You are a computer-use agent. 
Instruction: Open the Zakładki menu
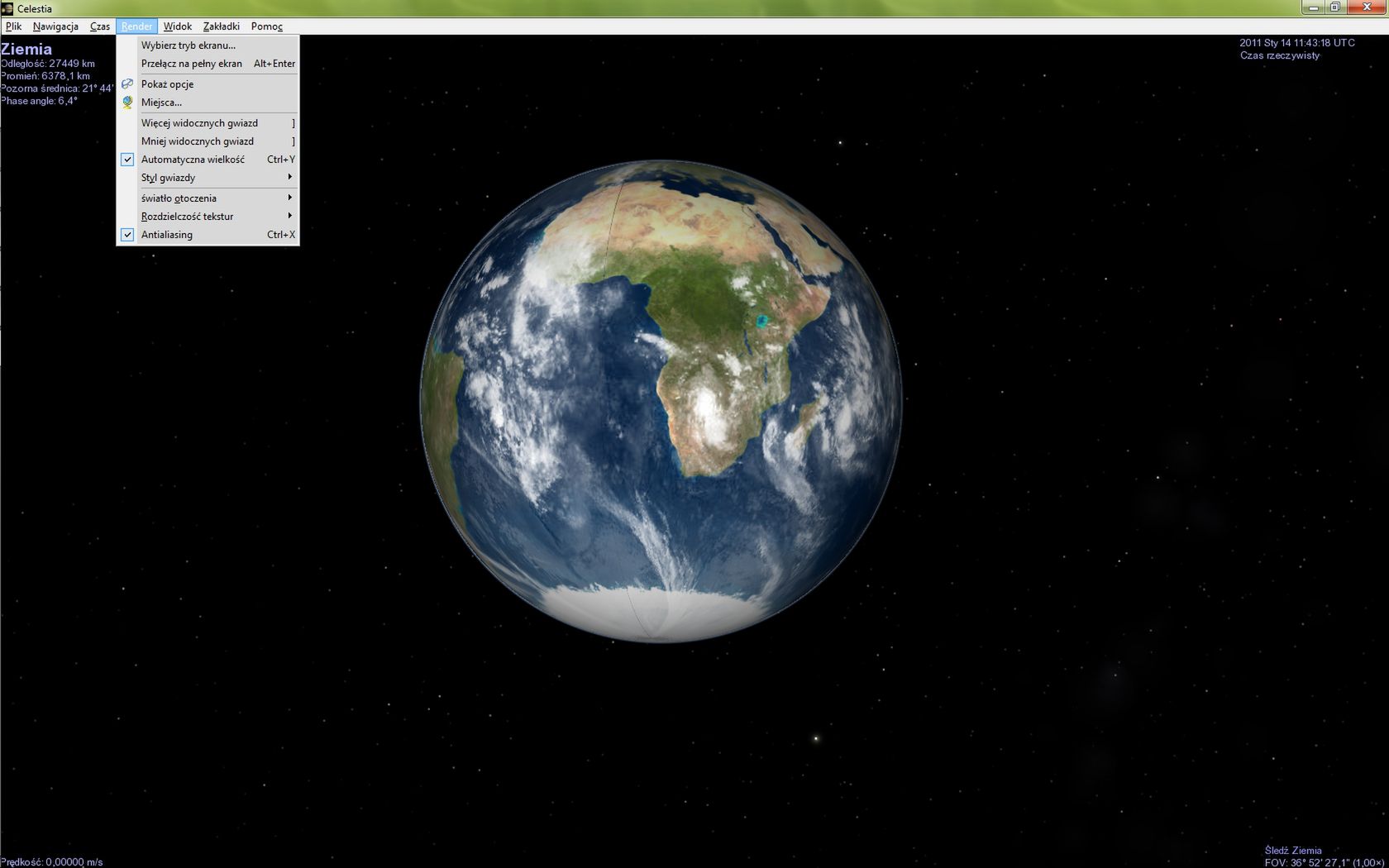221,26
